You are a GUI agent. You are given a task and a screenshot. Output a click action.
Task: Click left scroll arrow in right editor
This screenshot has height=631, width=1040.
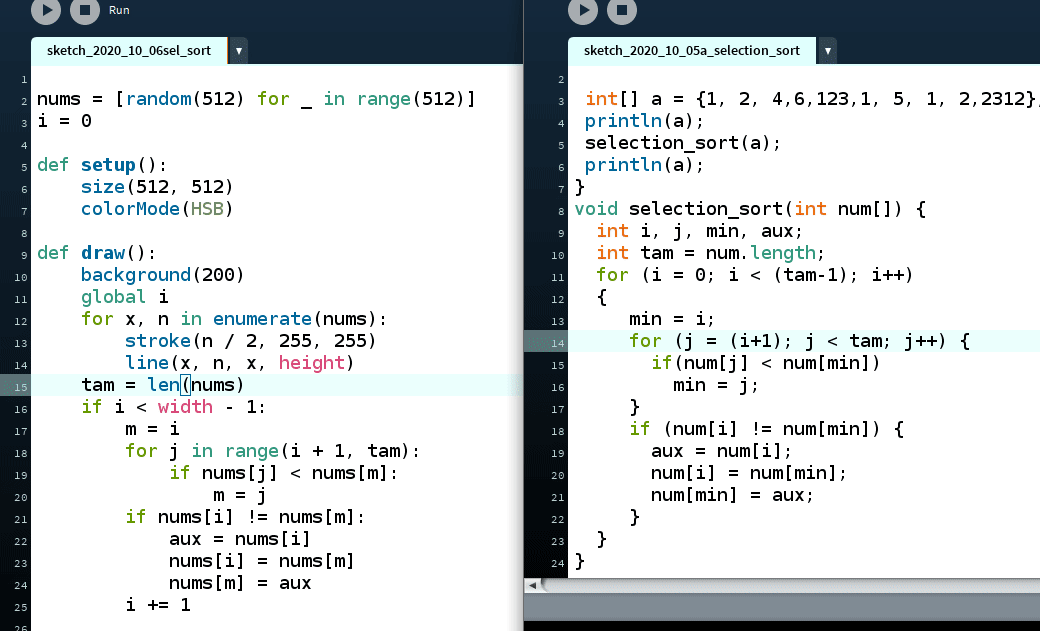[x=532, y=584]
